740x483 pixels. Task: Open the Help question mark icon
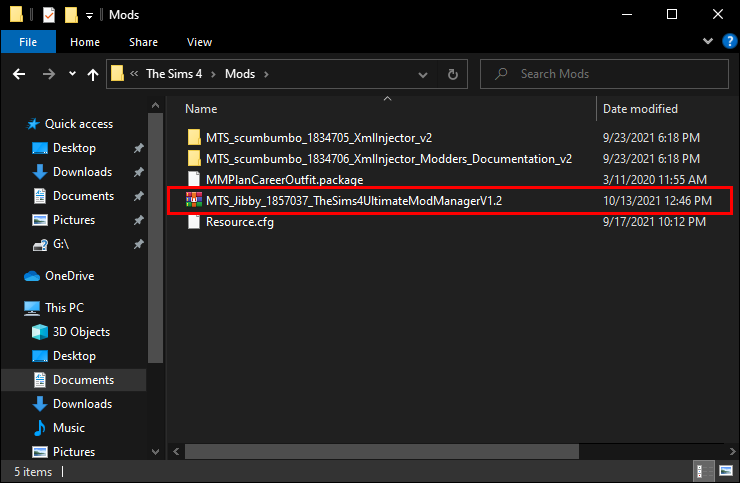[730, 41]
